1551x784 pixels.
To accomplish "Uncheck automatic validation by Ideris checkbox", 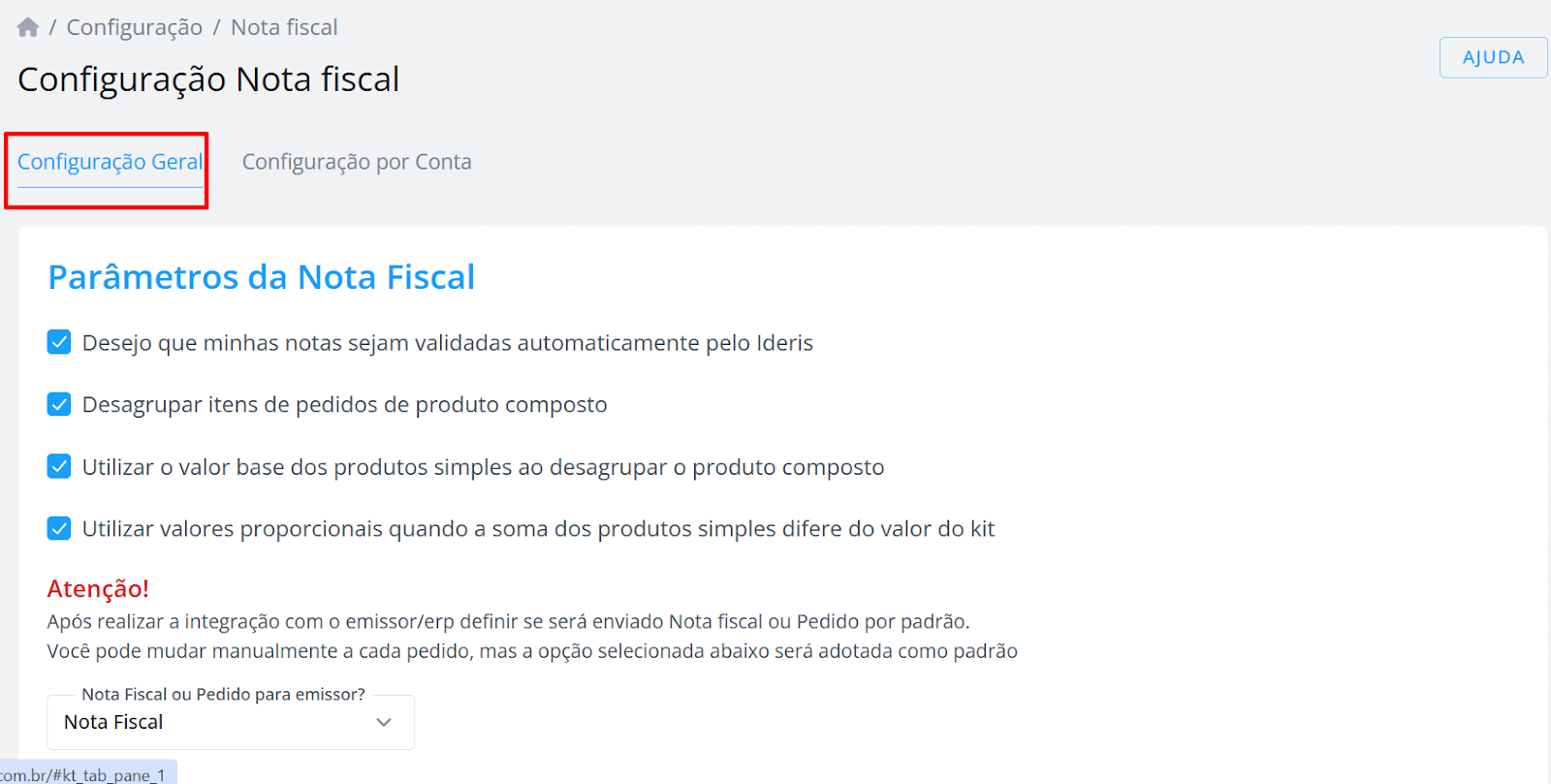I will (59, 342).
